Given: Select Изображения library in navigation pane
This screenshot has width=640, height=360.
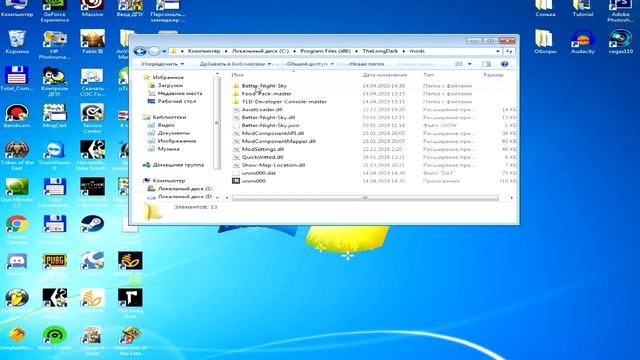Looking at the screenshot, I should click(x=177, y=141).
